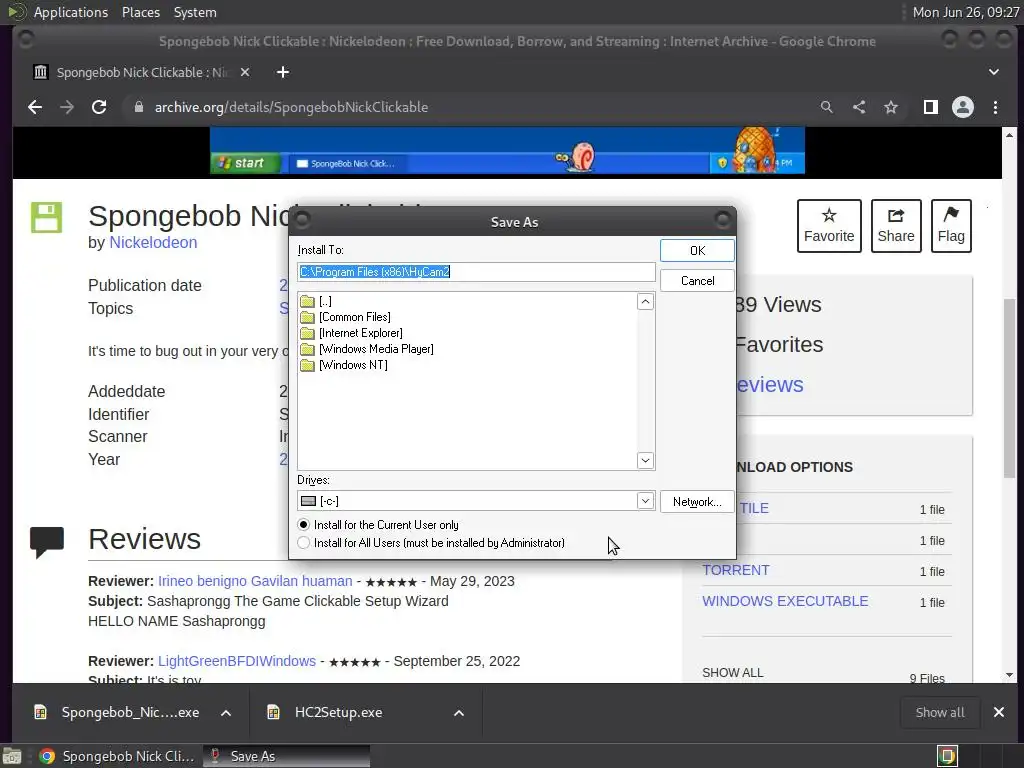The image size is (1024, 768).
Task: Click the Reviews speech bubble icon
Action: tap(47, 542)
